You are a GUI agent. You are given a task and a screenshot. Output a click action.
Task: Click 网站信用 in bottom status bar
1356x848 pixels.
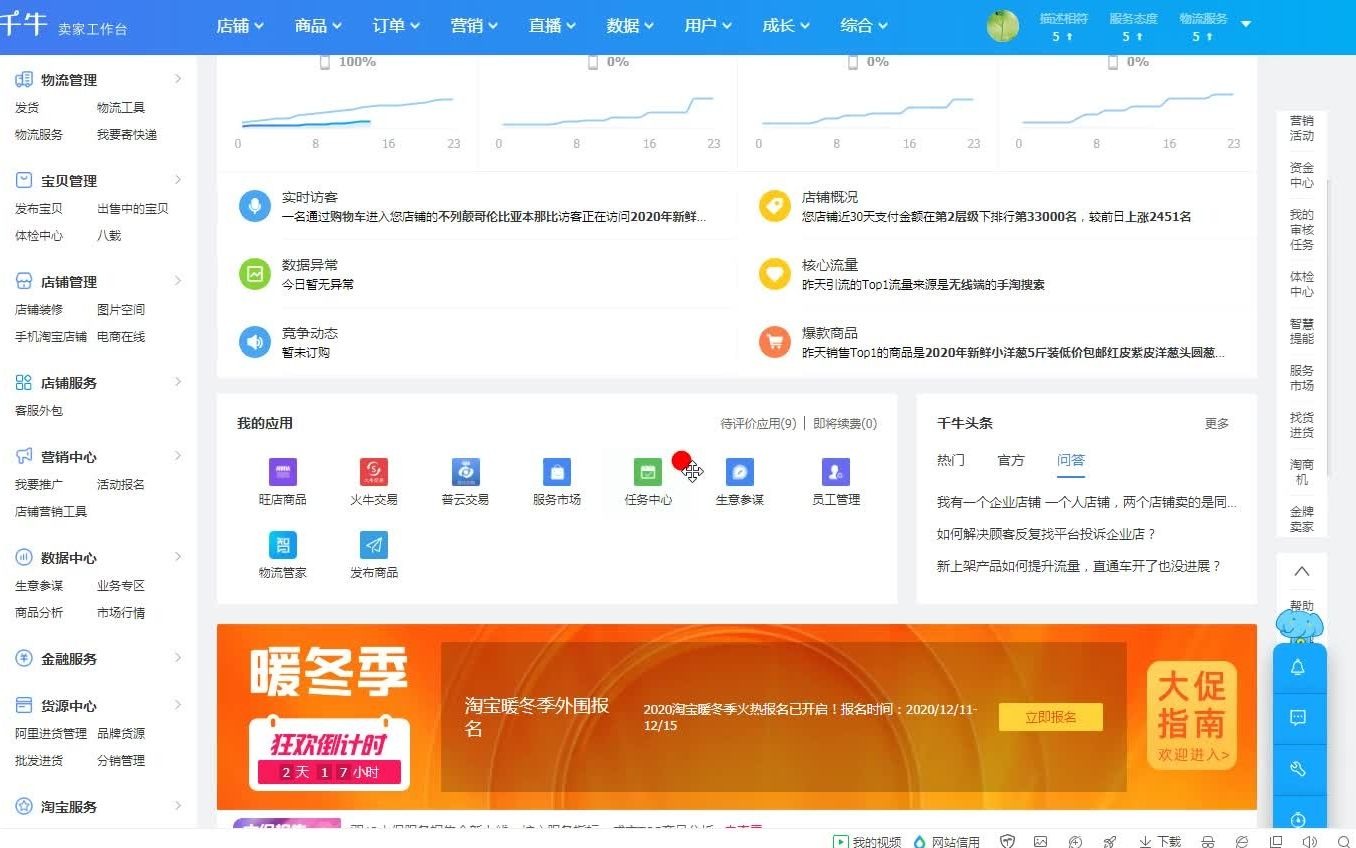click(x=946, y=842)
